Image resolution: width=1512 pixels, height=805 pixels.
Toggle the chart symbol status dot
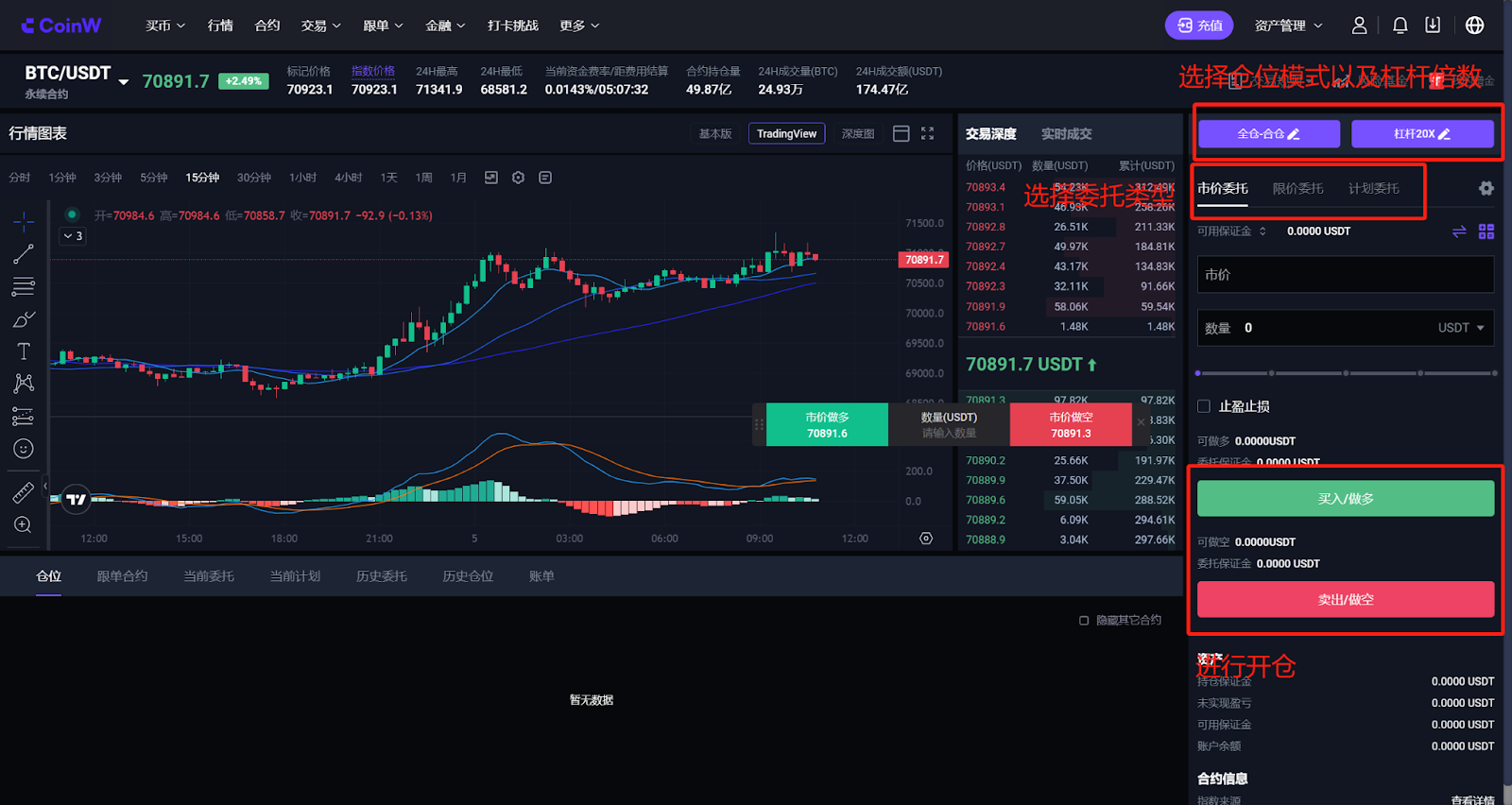coord(72,214)
